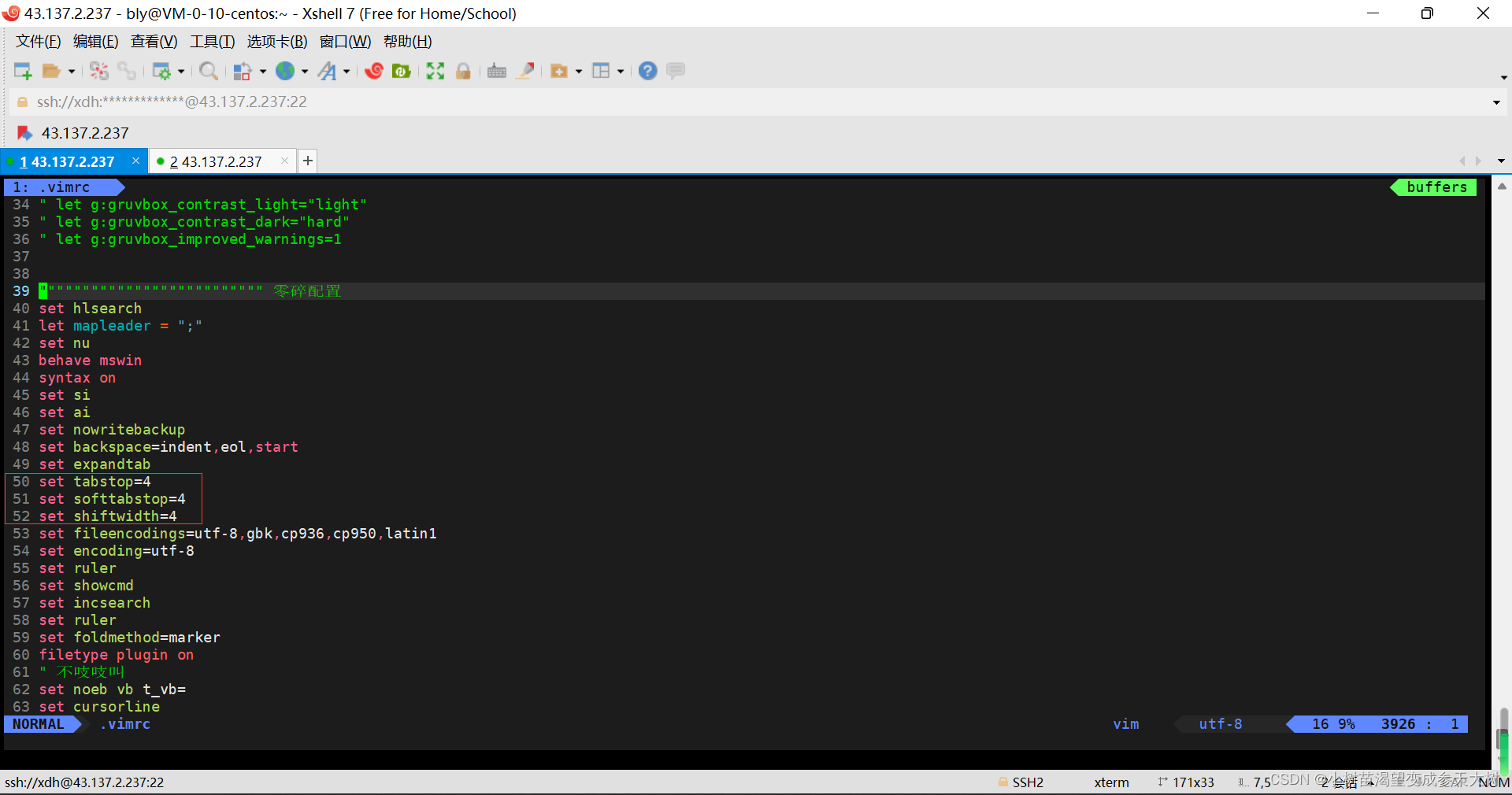Viewport: 1512px width, 795px height.
Task: Click the color scheme icon
Action: pos(243,71)
